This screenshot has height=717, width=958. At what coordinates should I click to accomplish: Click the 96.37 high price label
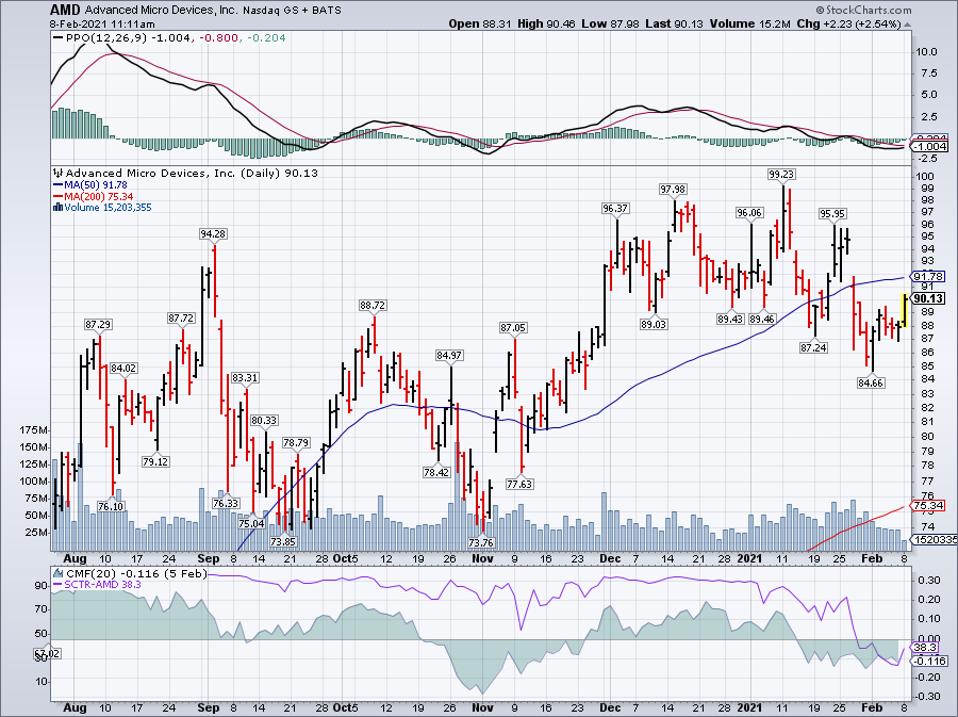[615, 208]
